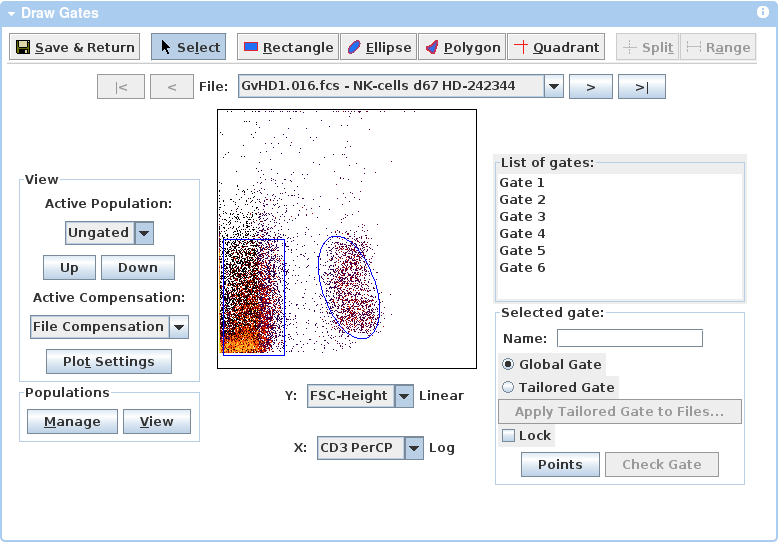
Task: Click the Plot Settings button
Action: click(x=109, y=362)
